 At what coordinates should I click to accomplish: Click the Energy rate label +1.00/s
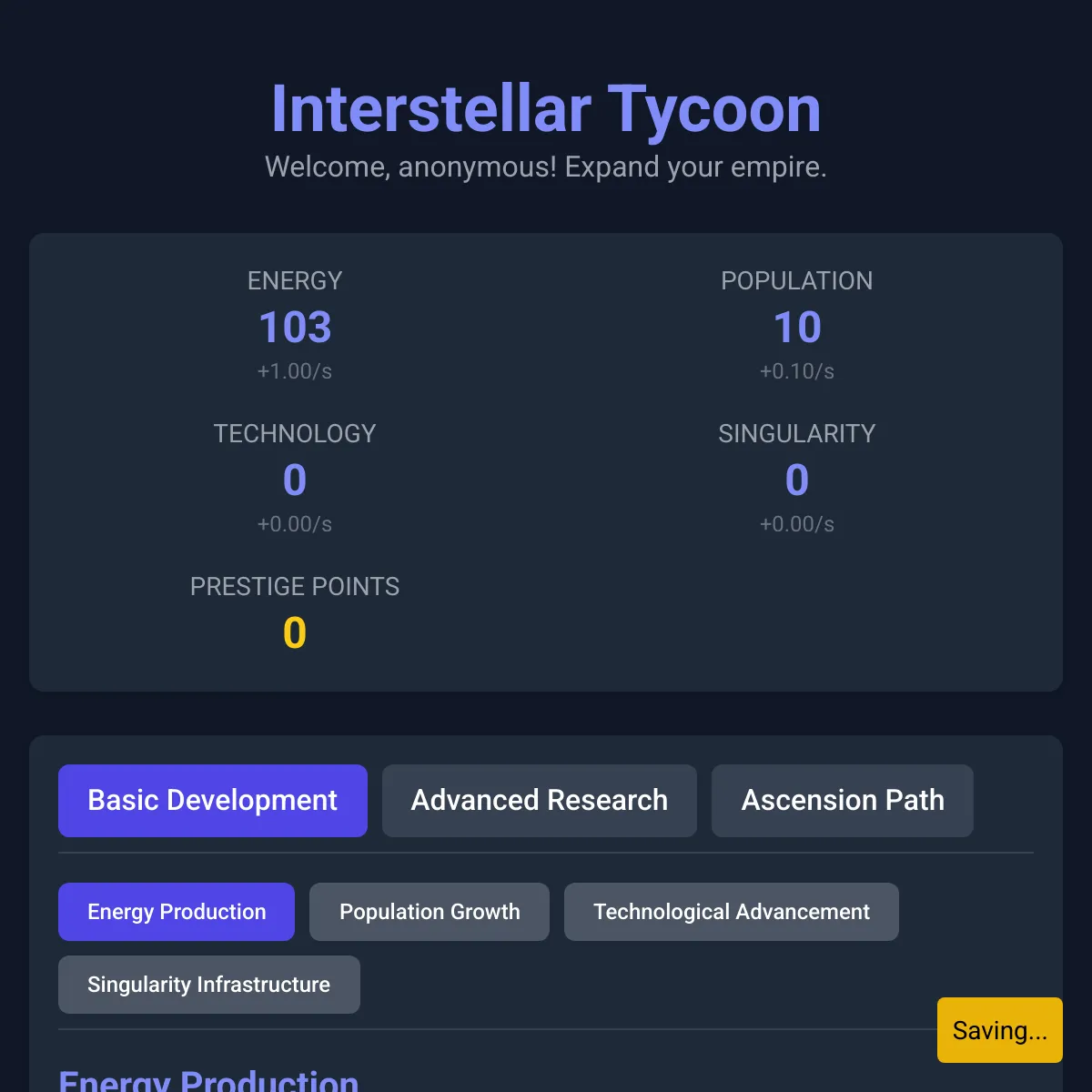coord(295,371)
